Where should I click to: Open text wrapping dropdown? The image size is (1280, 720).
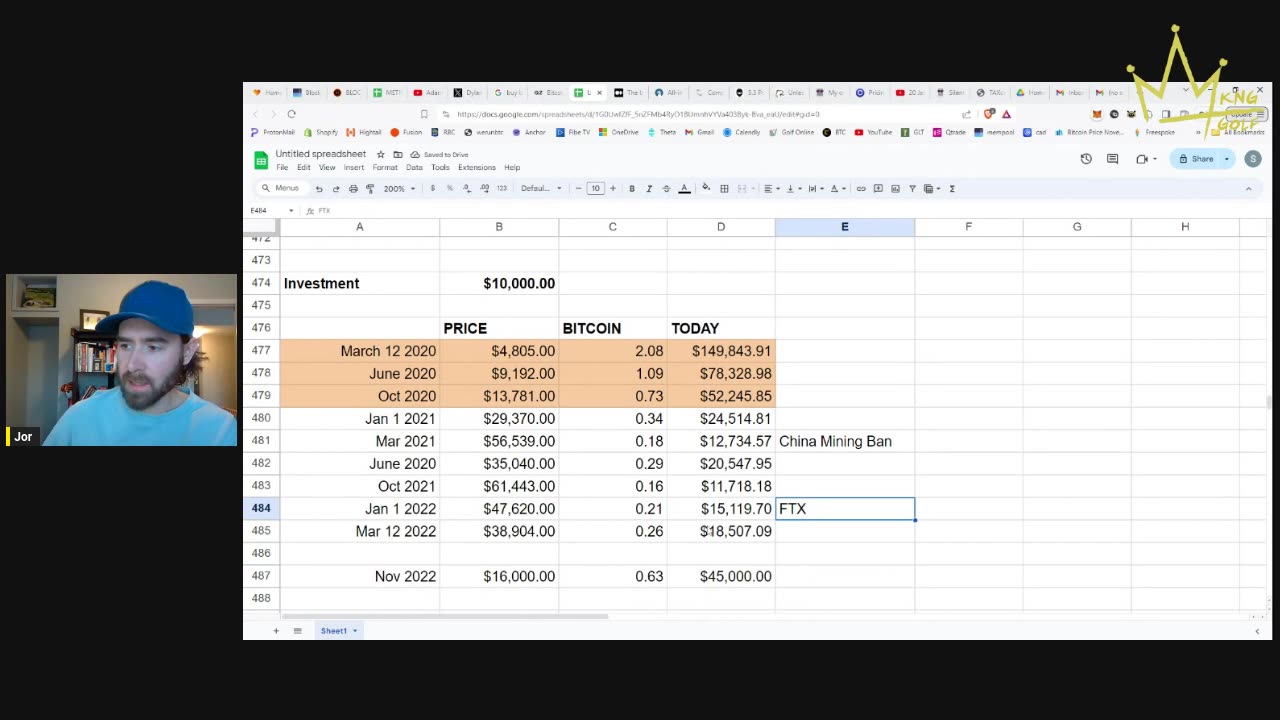814,188
